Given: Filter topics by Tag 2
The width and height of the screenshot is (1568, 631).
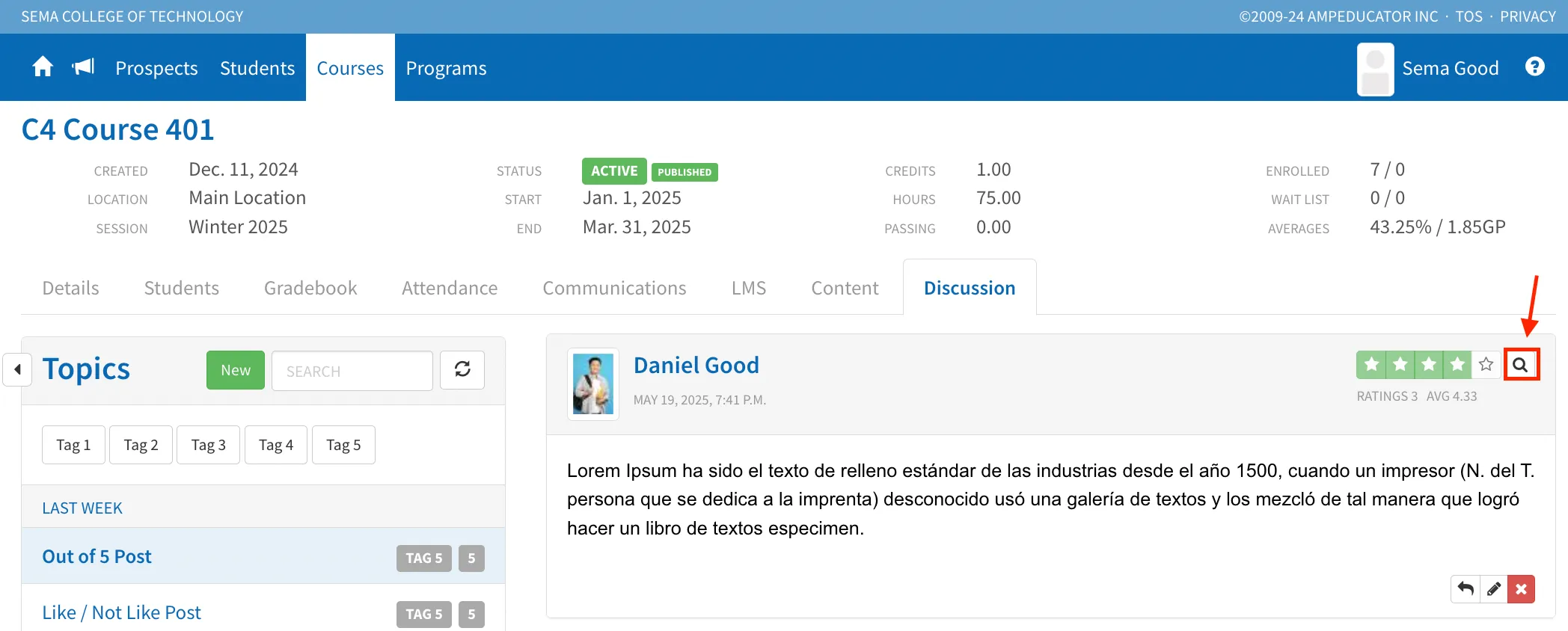Looking at the screenshot, I should pos(141,445).
